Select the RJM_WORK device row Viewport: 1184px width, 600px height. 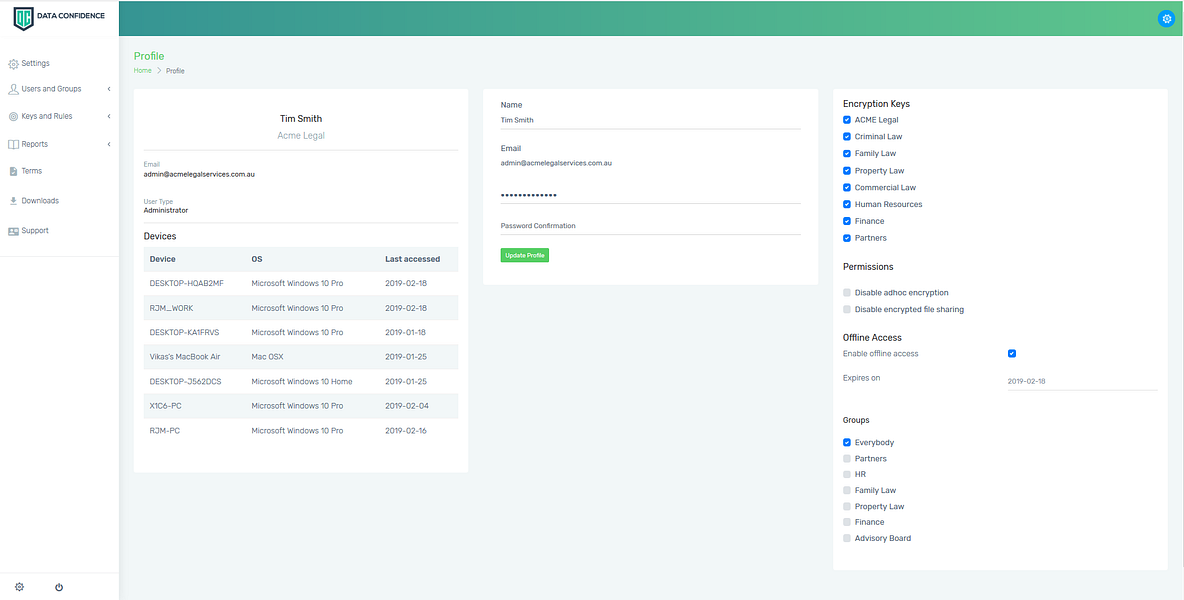(301, 308)
